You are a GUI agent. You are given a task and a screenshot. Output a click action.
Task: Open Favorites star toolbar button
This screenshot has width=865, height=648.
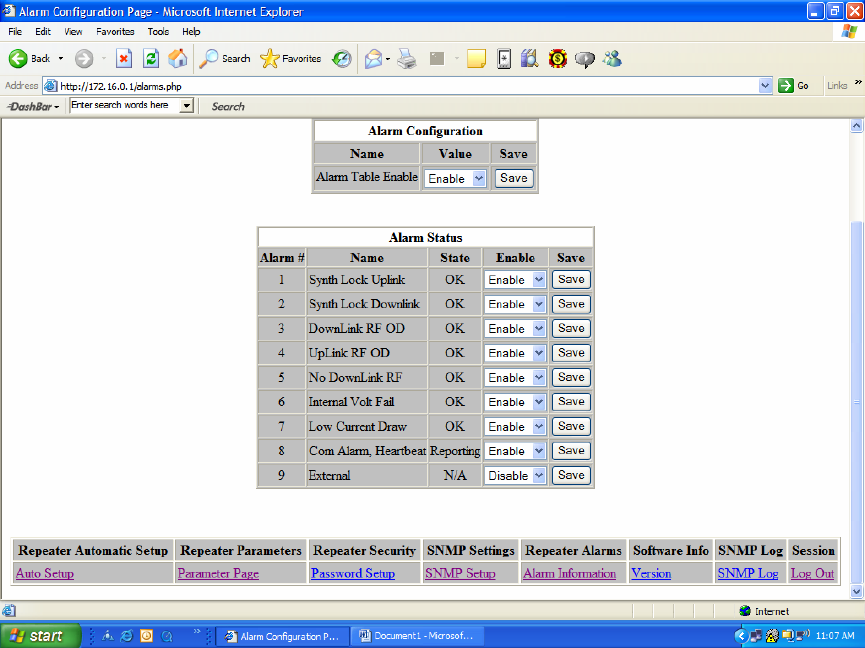290,58
